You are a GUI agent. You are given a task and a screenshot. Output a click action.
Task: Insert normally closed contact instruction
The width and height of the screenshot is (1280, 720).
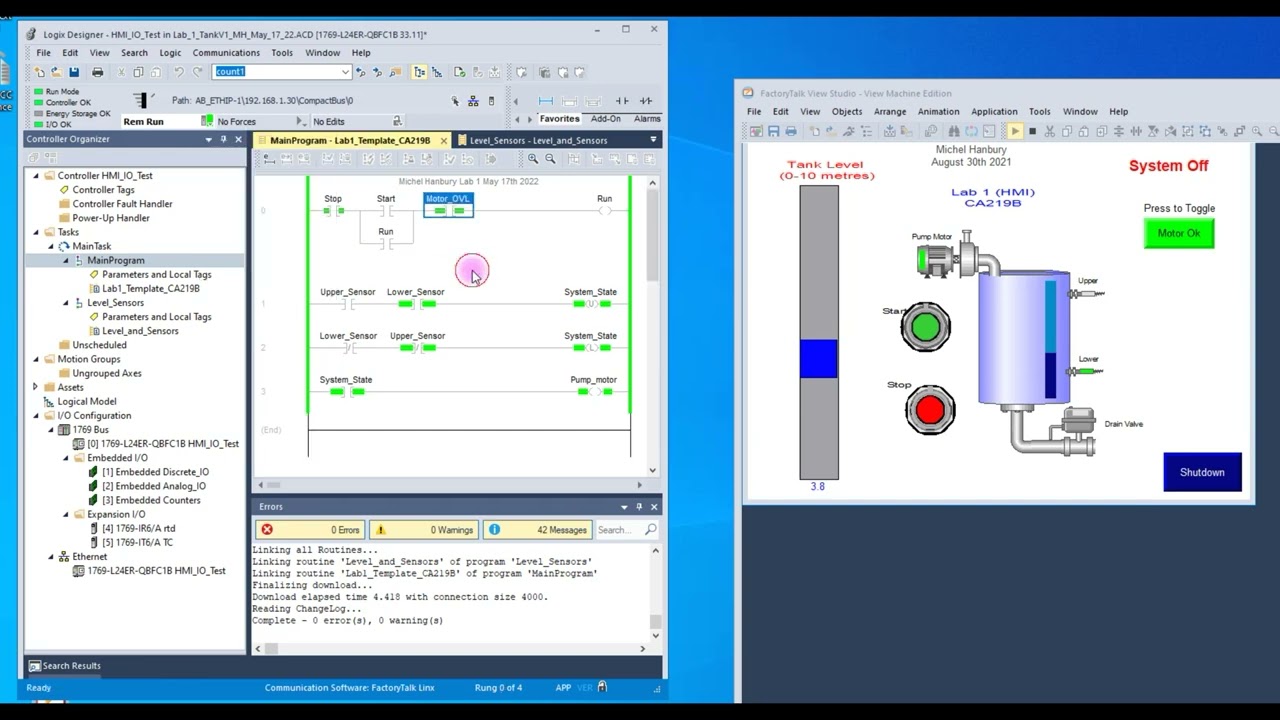coord(646,101)
